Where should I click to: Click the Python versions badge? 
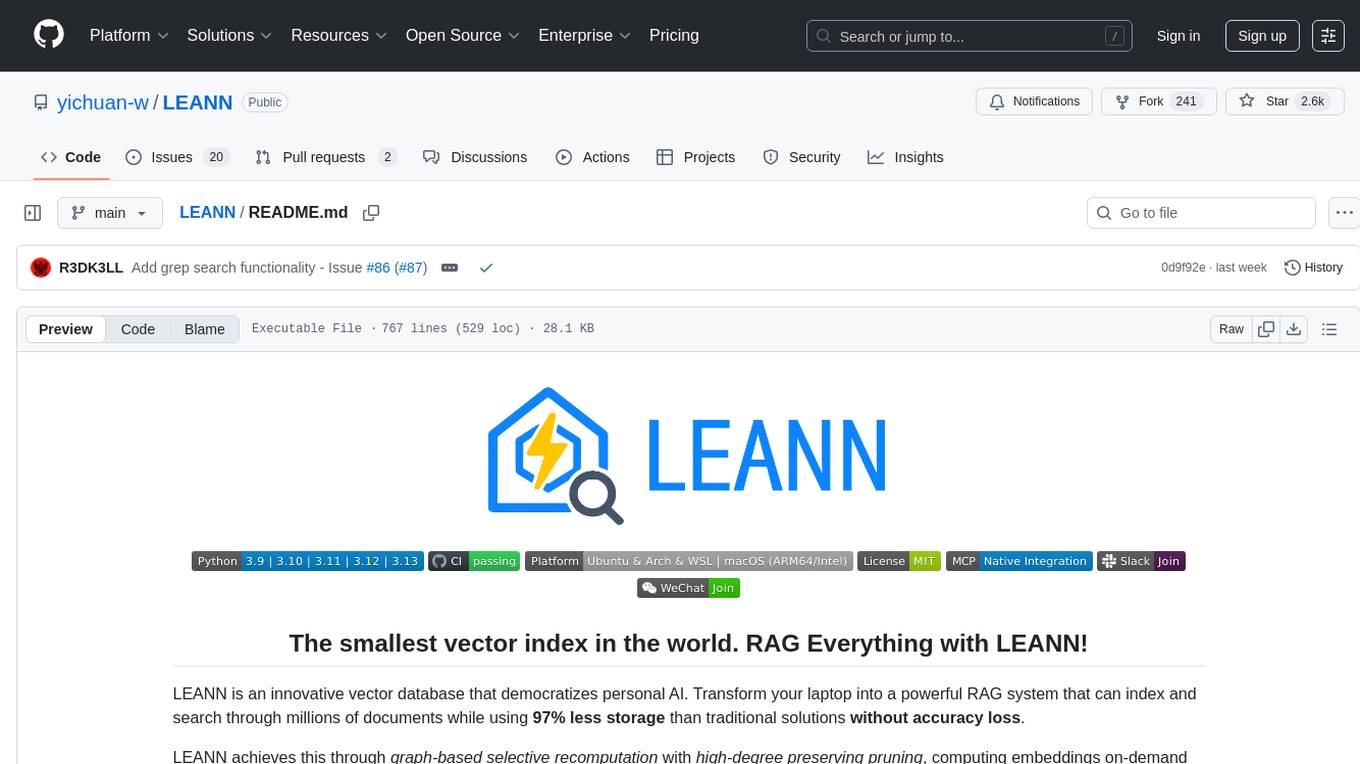pyautogui.click(x=307, y=561)
